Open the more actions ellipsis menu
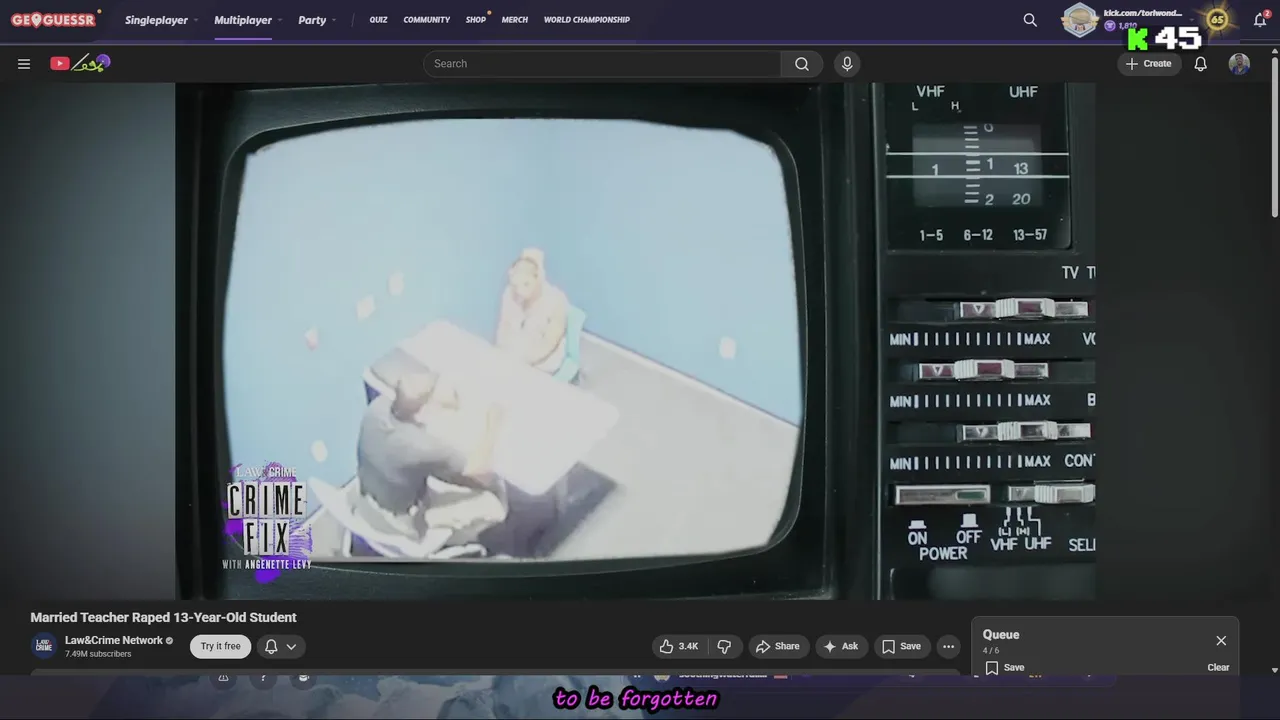The width and height of the screenshot is (1280, 720). 948,646
